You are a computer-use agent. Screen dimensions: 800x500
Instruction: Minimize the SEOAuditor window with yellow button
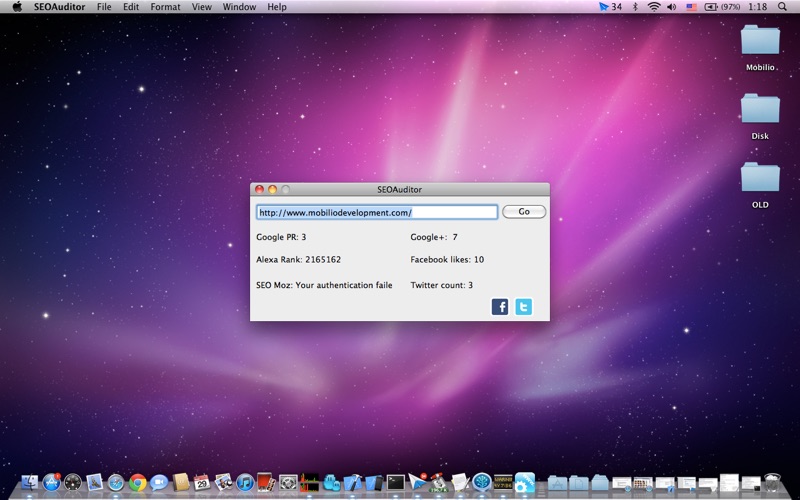[x=272, y=189]
